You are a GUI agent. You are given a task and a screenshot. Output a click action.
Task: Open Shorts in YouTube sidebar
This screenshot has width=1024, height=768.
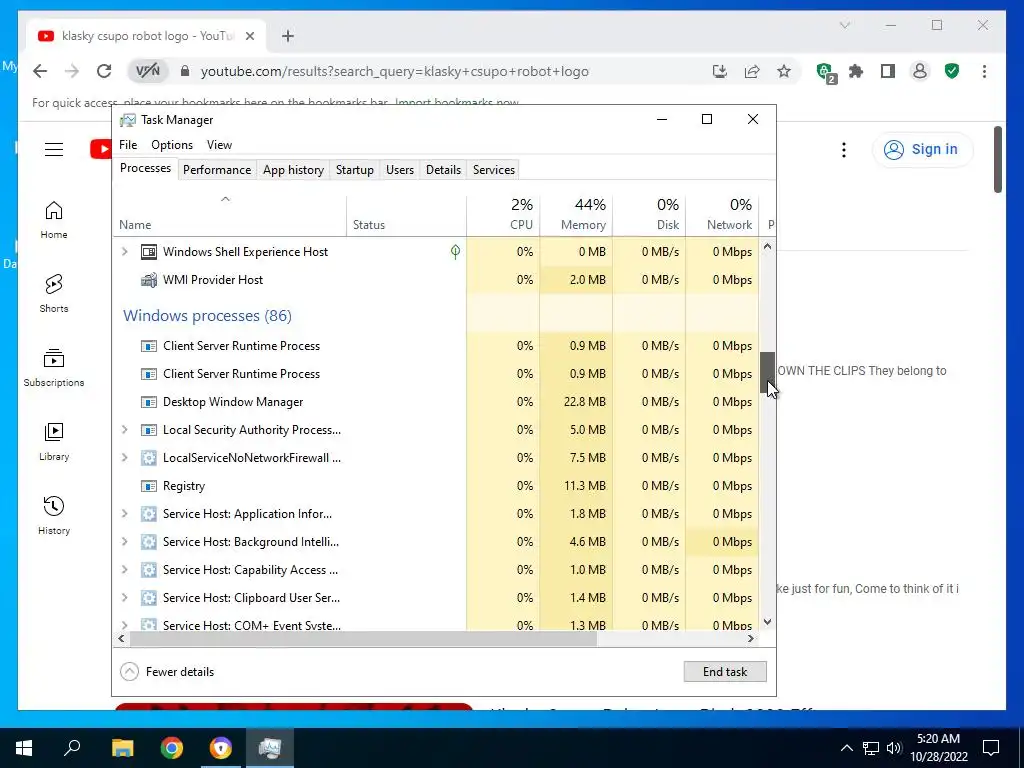[54, 293]
